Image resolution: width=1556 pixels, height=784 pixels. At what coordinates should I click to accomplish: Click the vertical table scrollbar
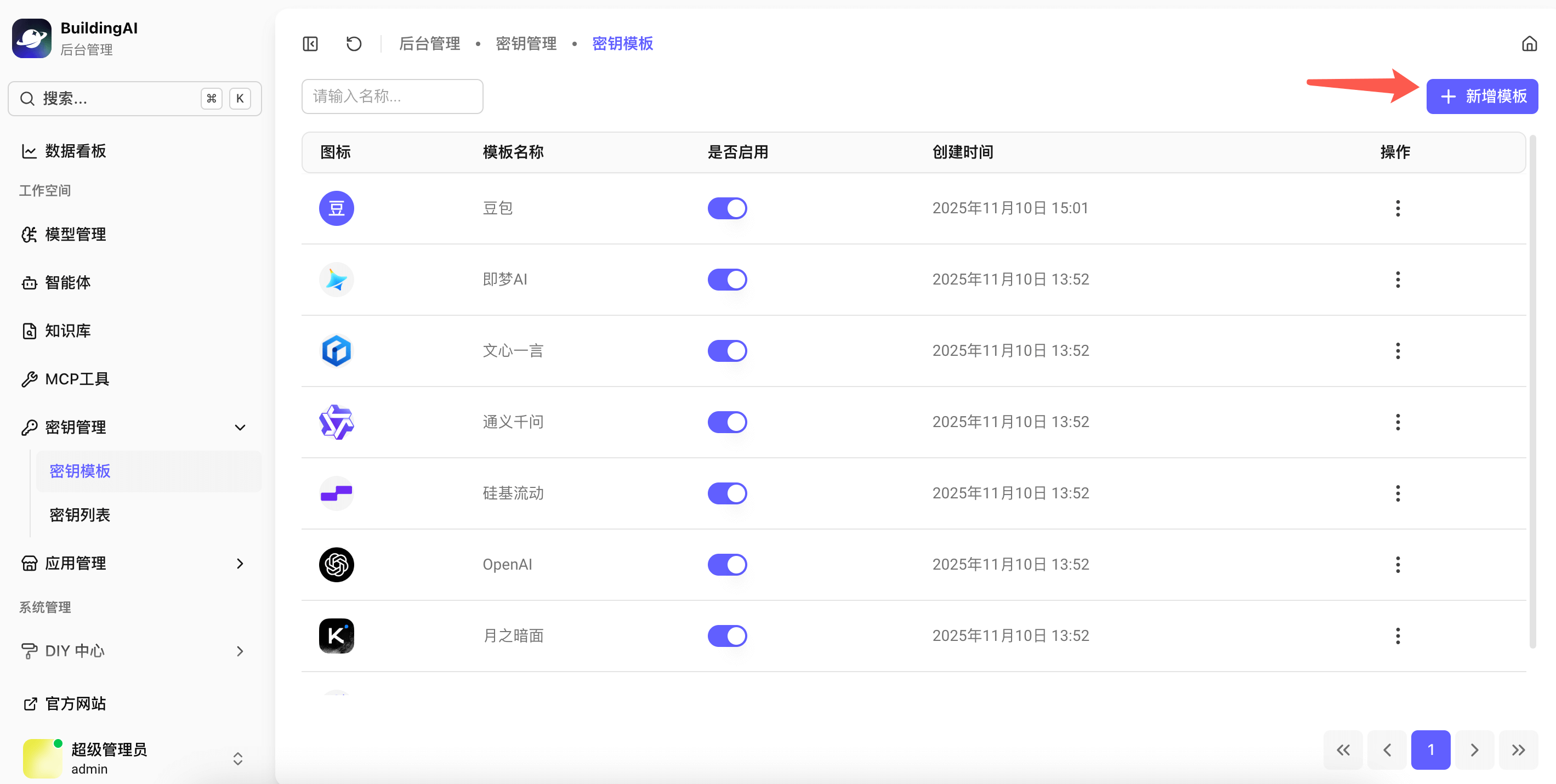point(1532,393)
